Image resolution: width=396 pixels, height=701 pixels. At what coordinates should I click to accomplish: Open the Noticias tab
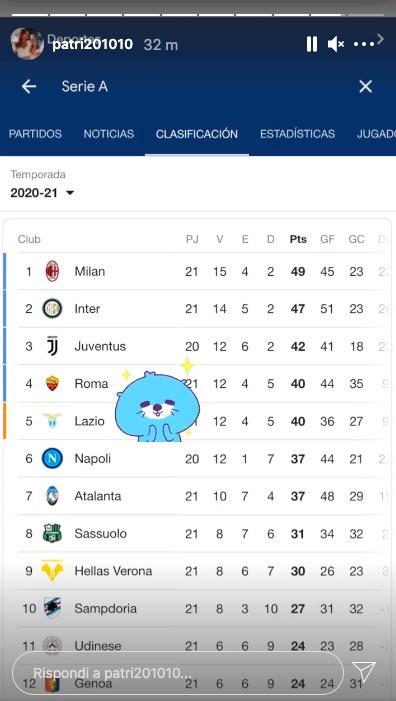pos(109,134)
